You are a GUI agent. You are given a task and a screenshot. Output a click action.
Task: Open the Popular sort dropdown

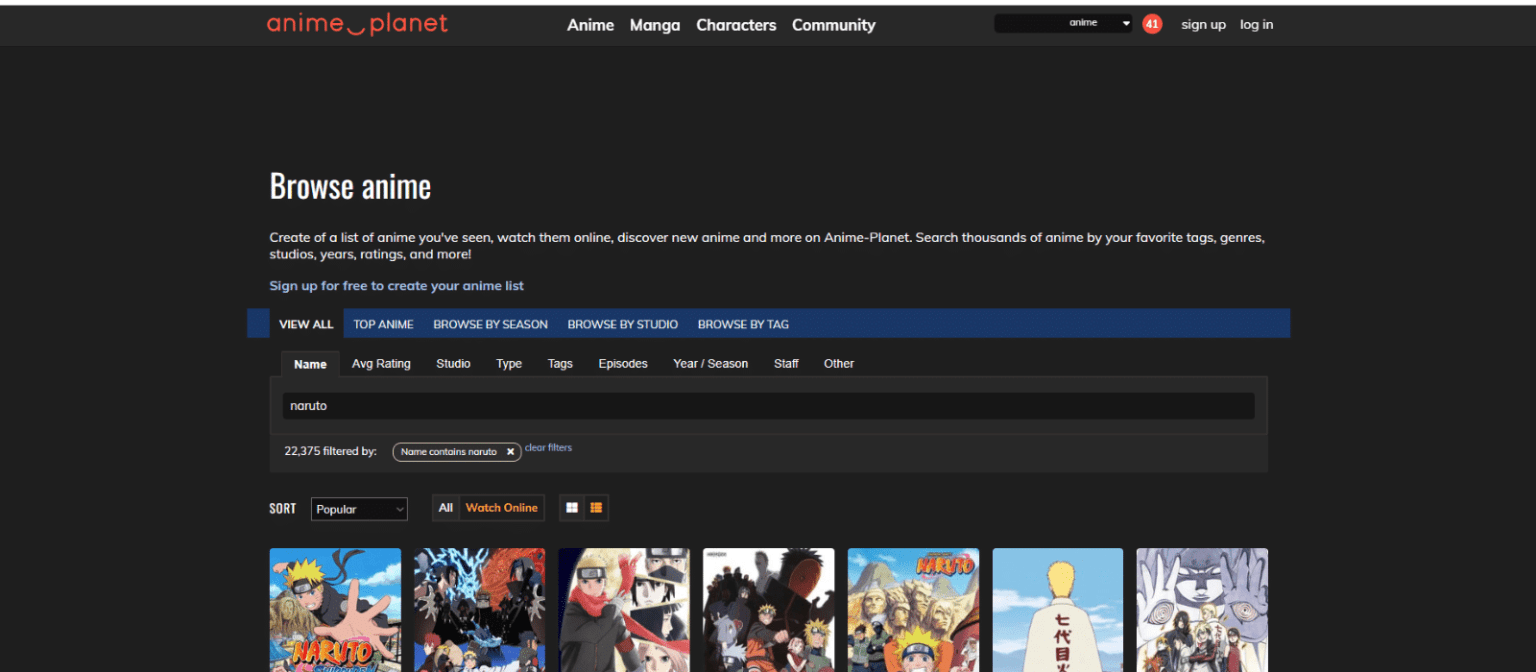[x=359, y=509]
